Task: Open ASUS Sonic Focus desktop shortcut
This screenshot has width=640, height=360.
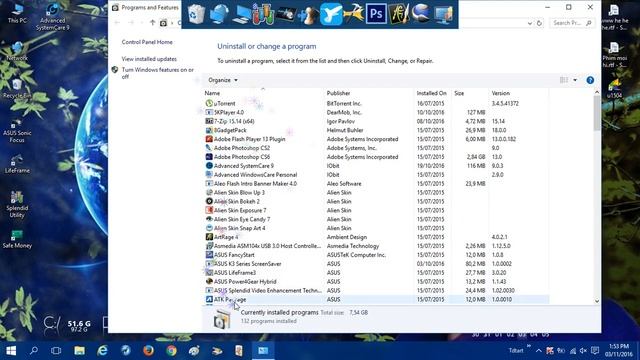Action: tap(17, 131)
